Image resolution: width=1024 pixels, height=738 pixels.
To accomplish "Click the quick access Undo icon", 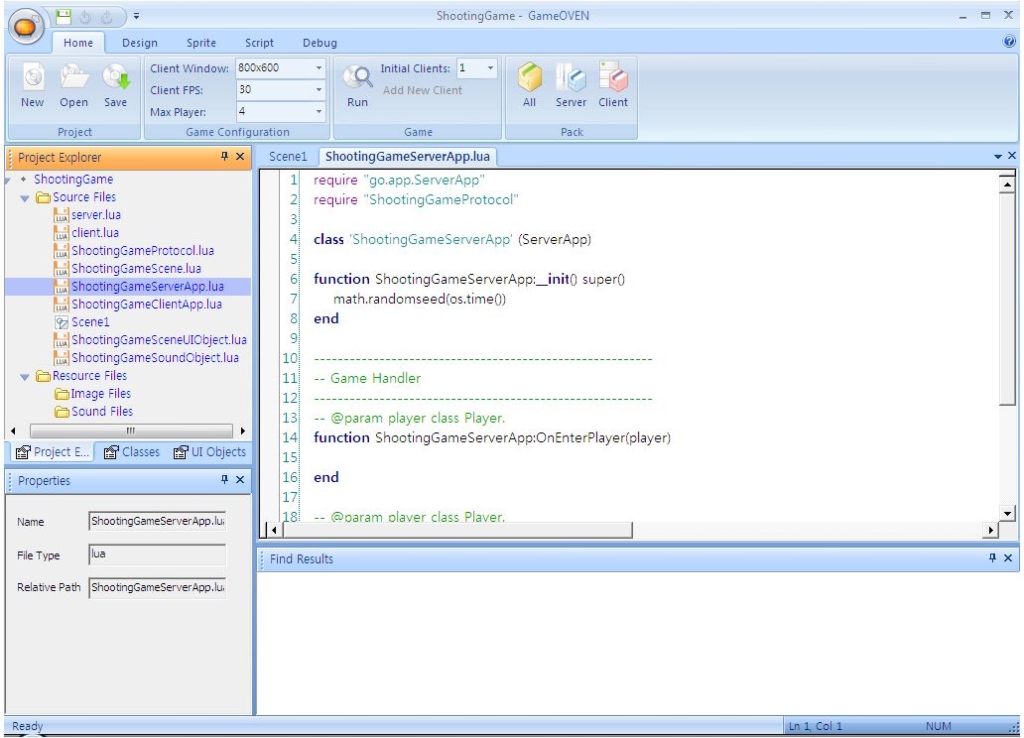I will 86,16.
